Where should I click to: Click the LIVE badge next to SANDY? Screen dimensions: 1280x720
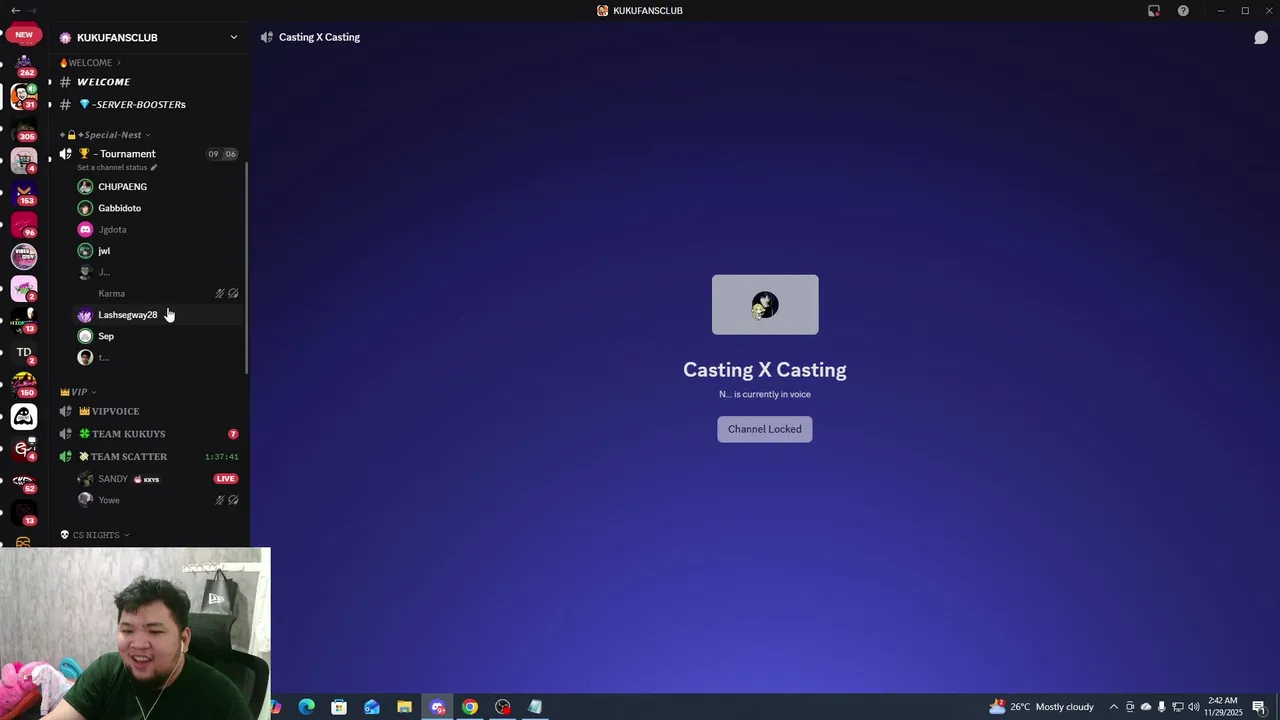pos(226,479)
